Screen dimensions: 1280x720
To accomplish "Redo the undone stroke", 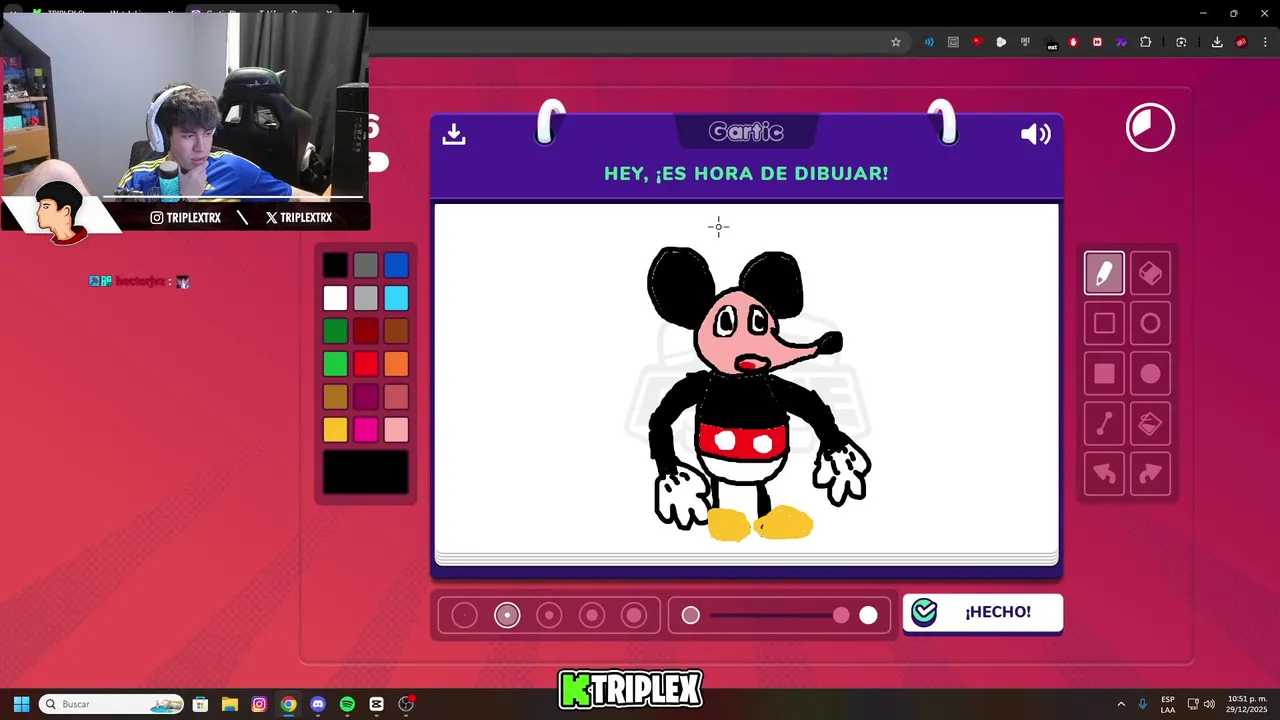I will (1150, 474).
